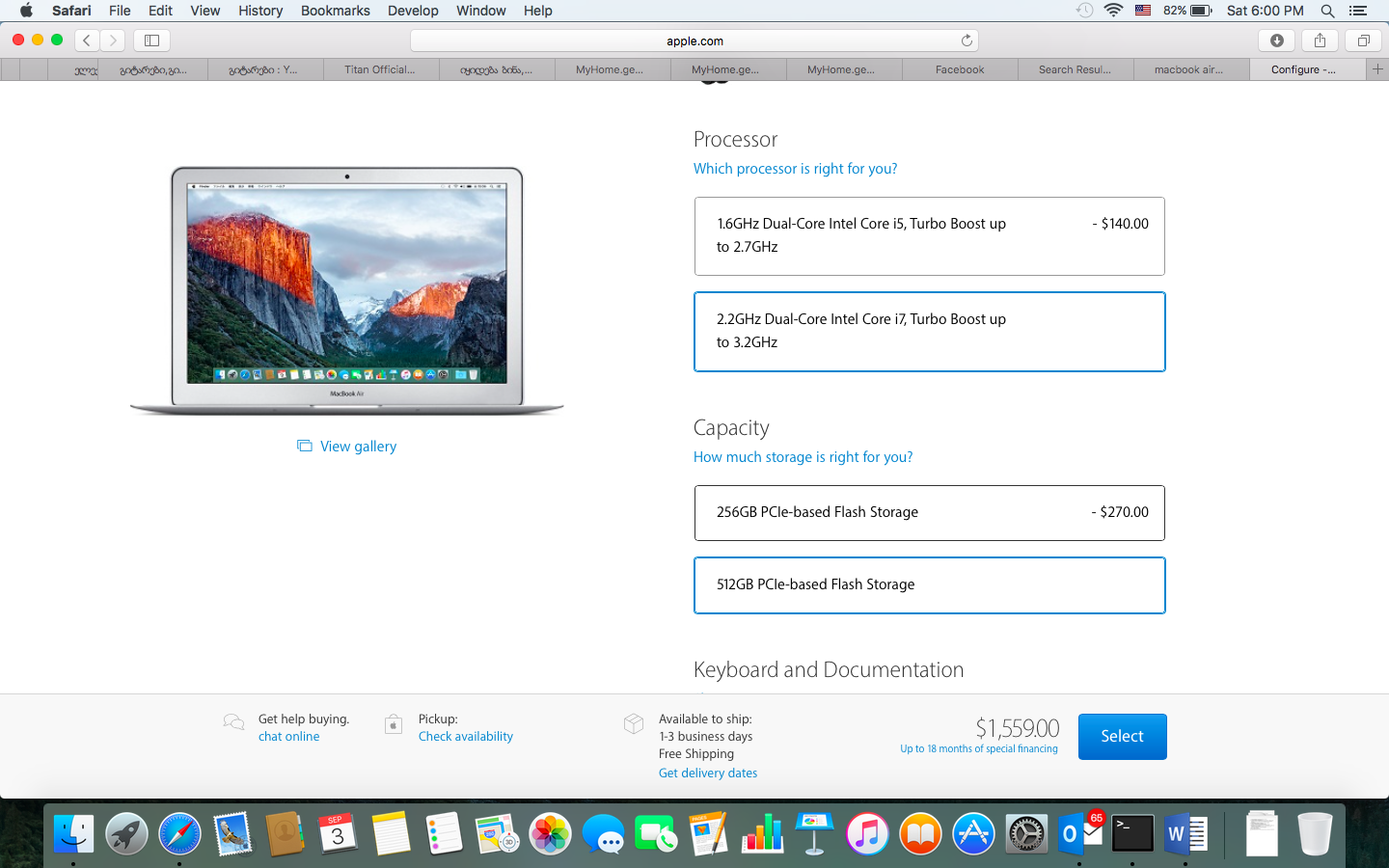Open Photos from the Dock

click(550, 834)
